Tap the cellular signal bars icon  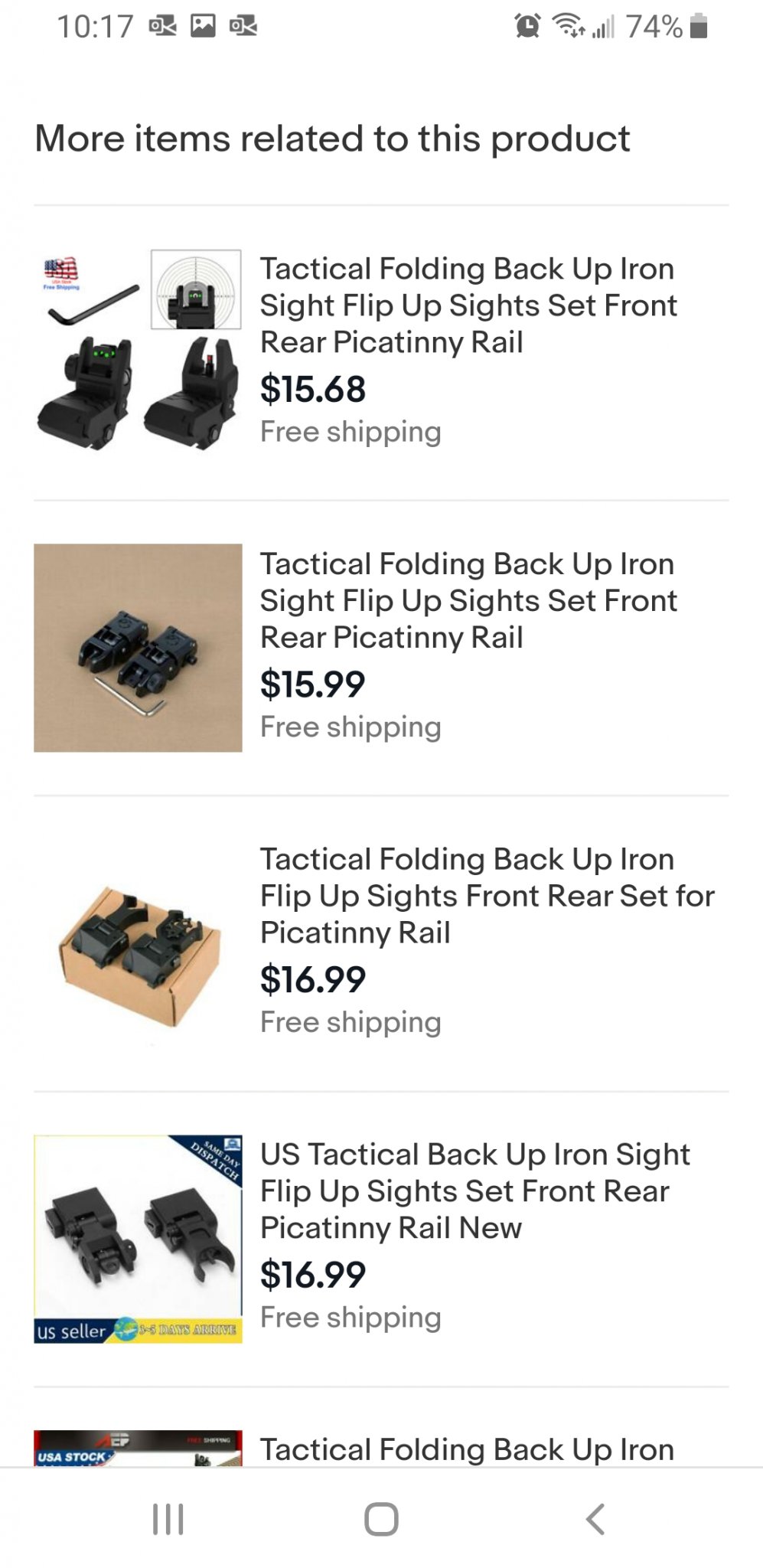tap(603, 28)
